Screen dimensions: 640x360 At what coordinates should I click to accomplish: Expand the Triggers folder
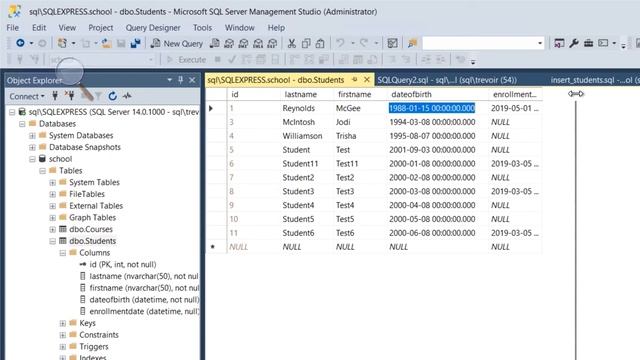62,347
